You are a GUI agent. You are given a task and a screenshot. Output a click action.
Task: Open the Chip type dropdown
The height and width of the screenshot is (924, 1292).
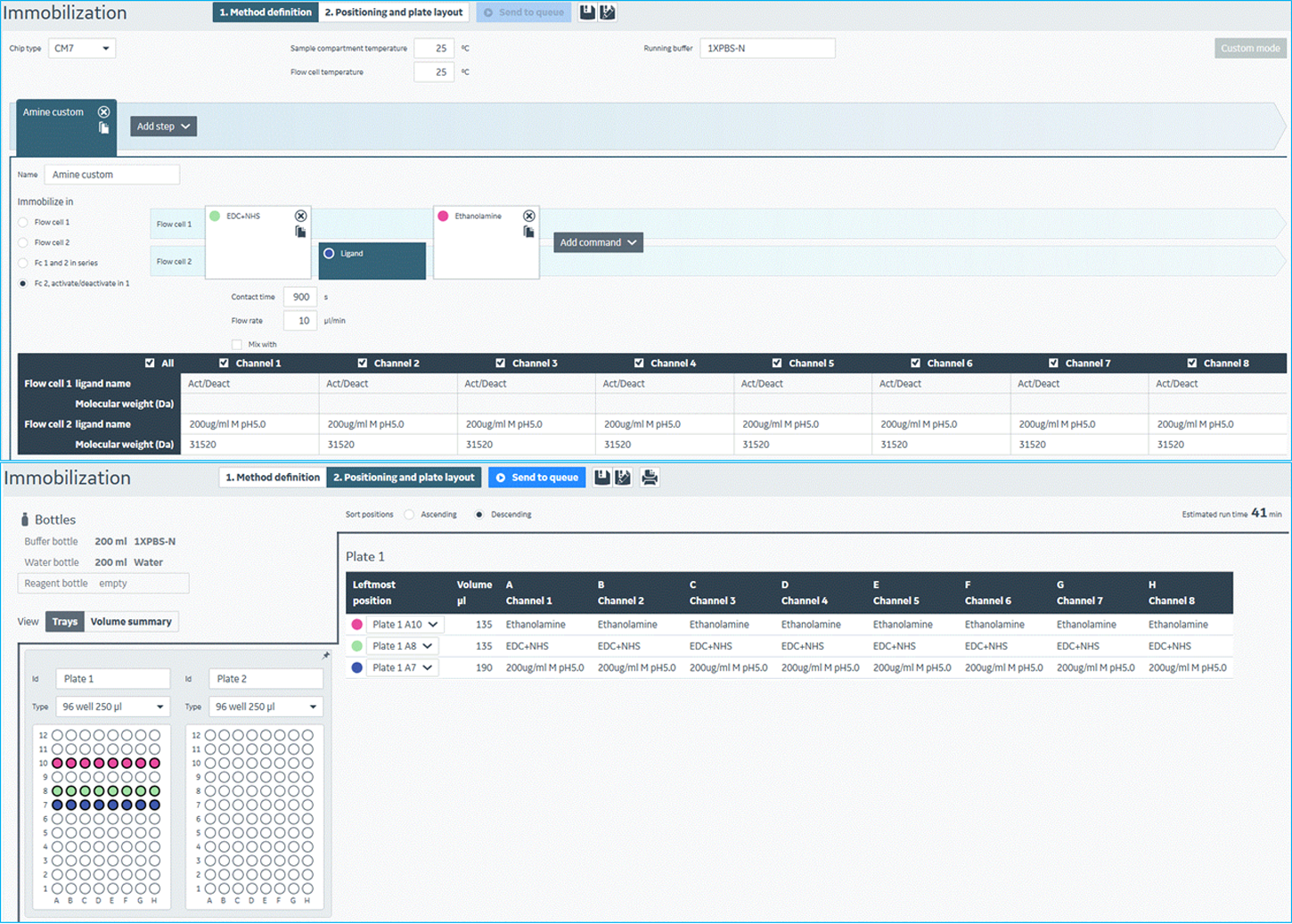[x=82, y=48]
